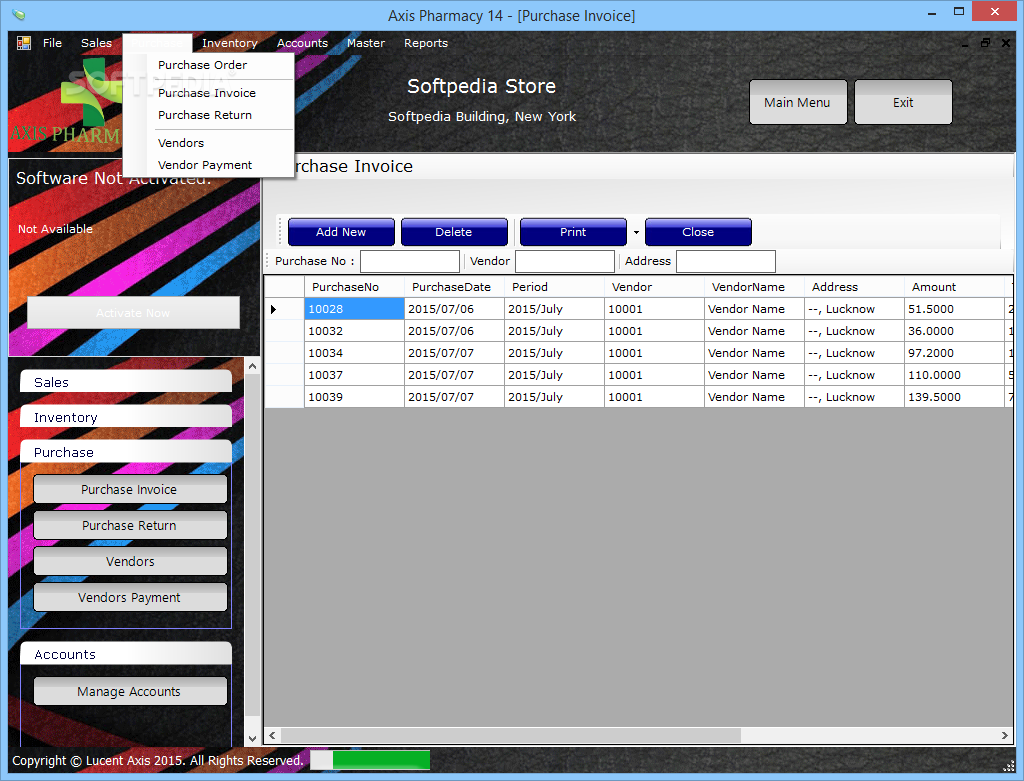Screen dimensions: 1024x781
Task: Focus the Vendor filter field
Action: tap(565, 261)
